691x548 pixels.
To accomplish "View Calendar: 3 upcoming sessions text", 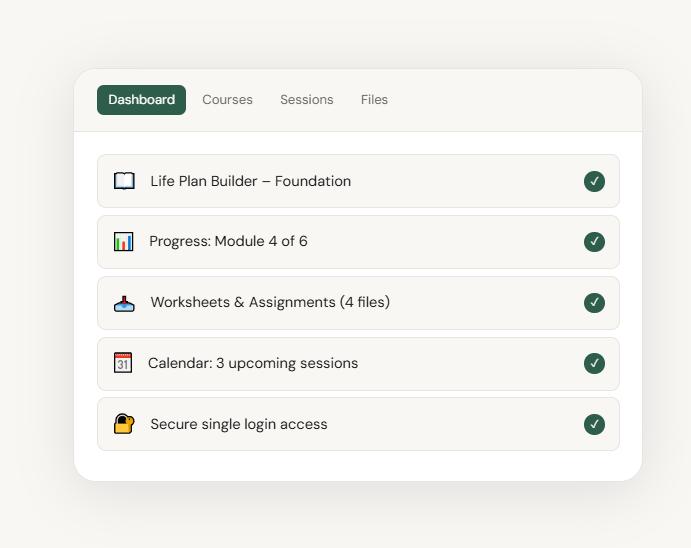I will 253,363.
